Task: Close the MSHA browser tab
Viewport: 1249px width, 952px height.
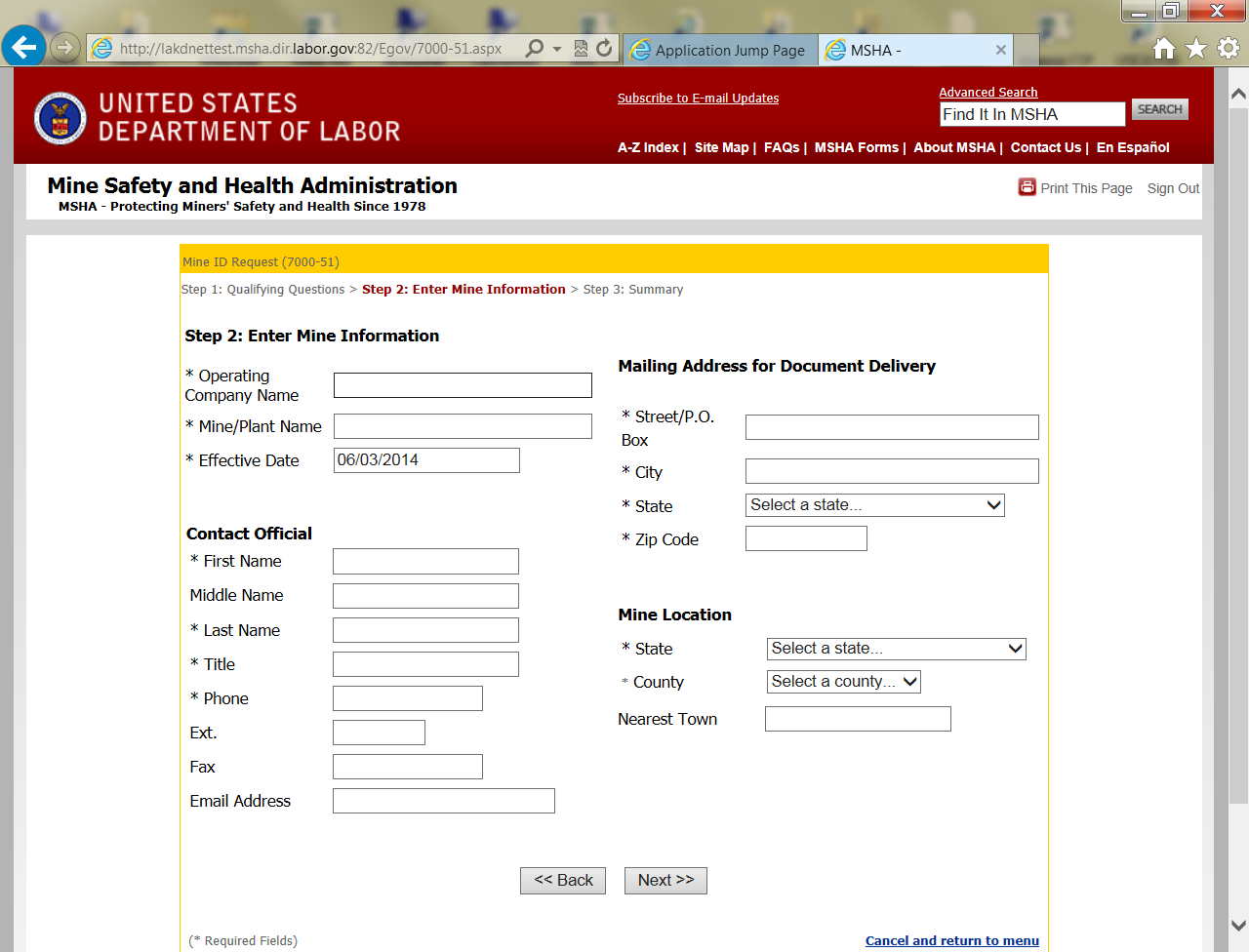Action: pyautogui.click(x=1000, y=50)
